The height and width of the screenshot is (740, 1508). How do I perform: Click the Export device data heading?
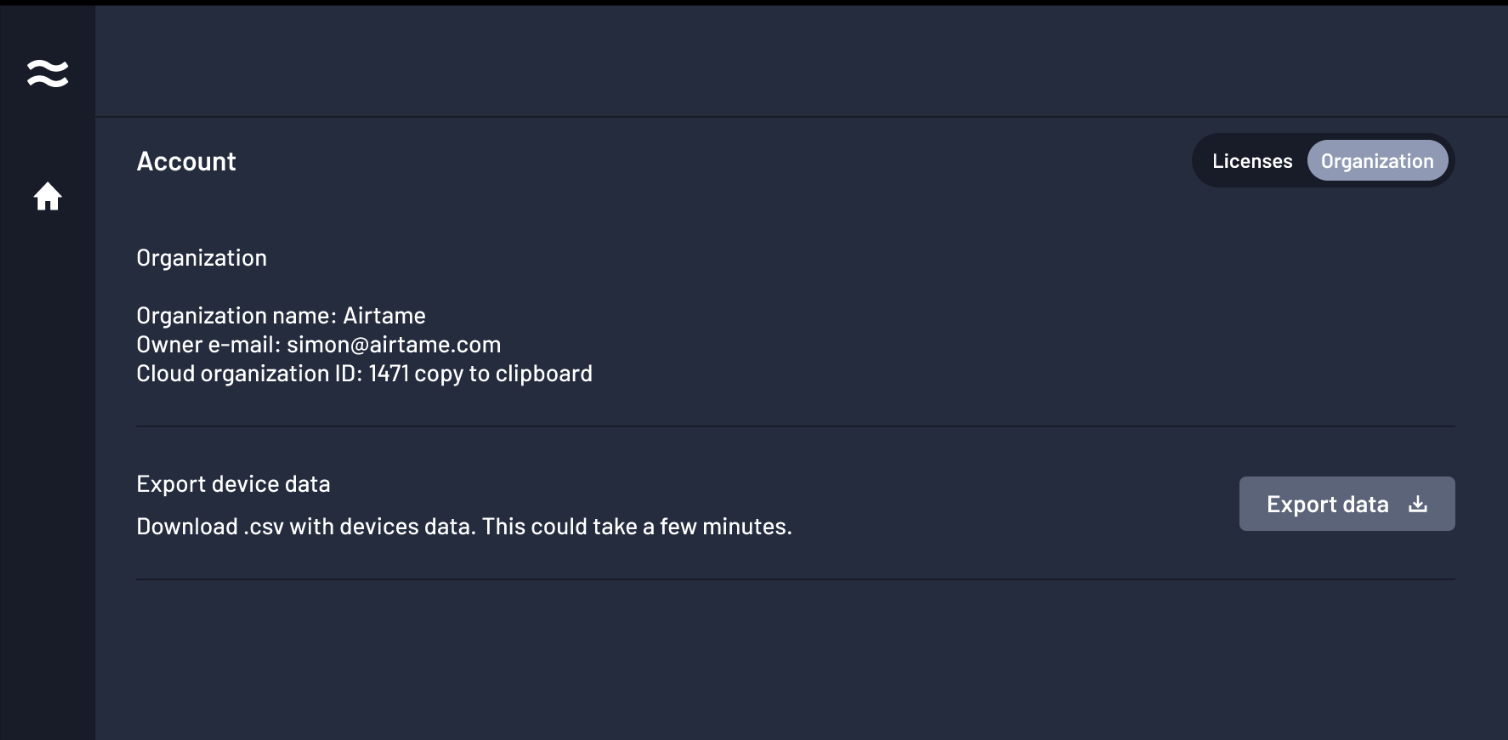pos(233,484)
